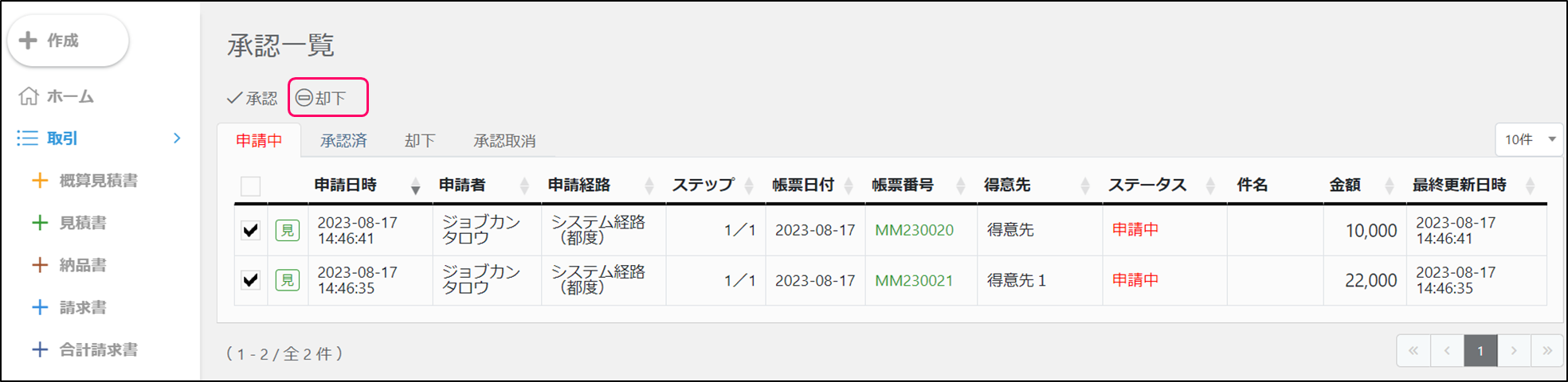Switch to the 承認済 tab
Screen dimensions: 1568x382
pyautogui.click(x=343, y=141)
